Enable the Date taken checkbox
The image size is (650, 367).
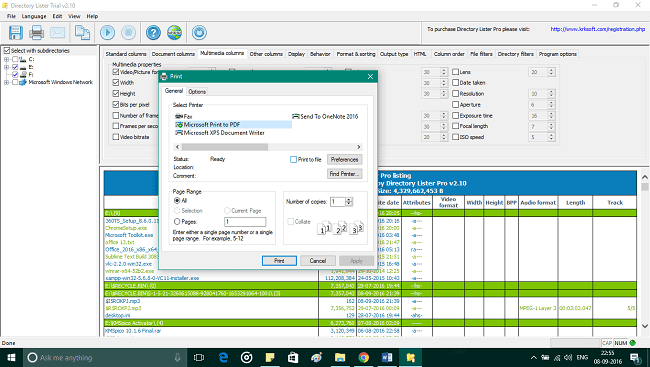pos(455,83)
